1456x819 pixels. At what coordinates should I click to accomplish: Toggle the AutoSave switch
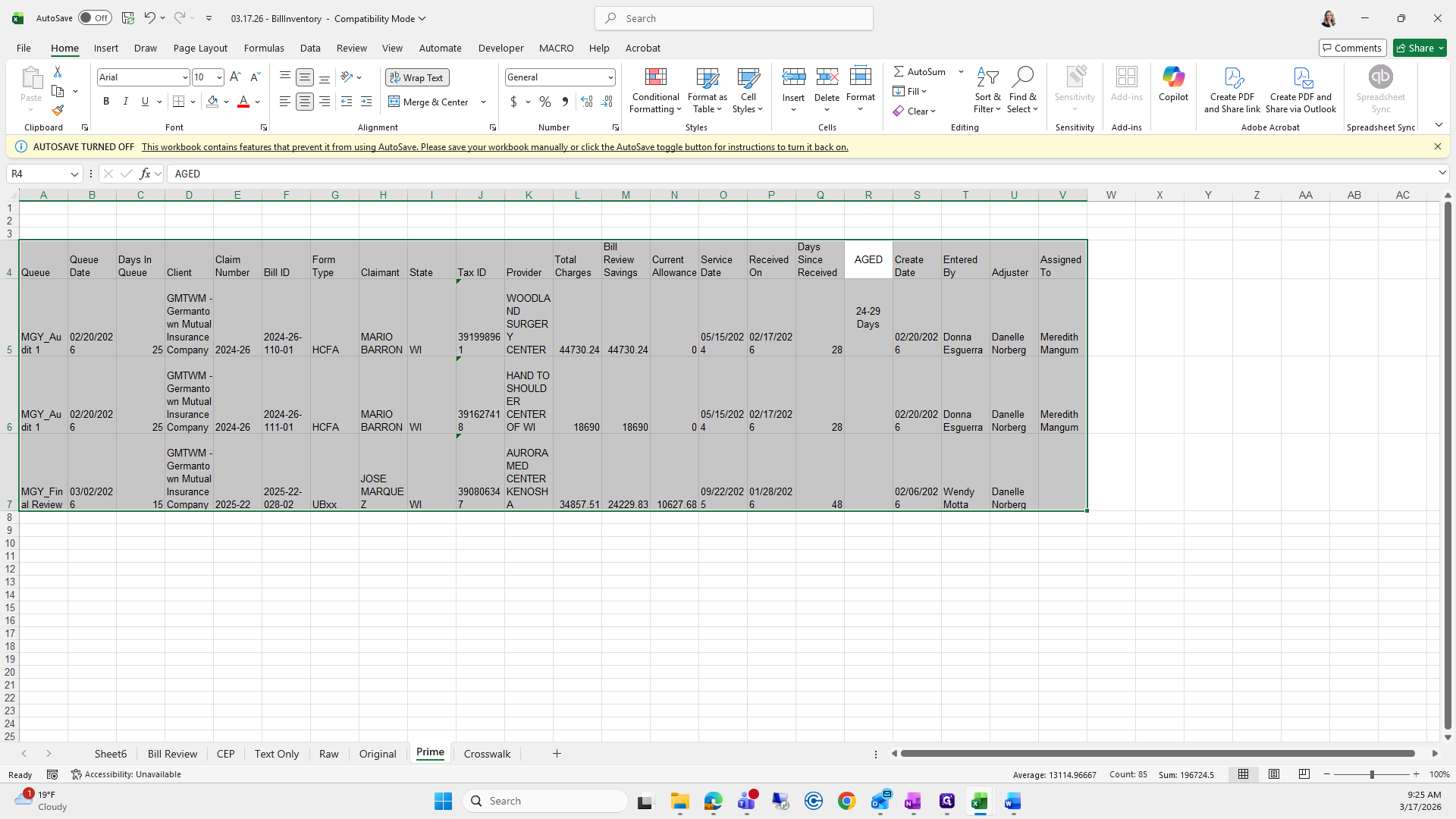(x=95, y=18)
